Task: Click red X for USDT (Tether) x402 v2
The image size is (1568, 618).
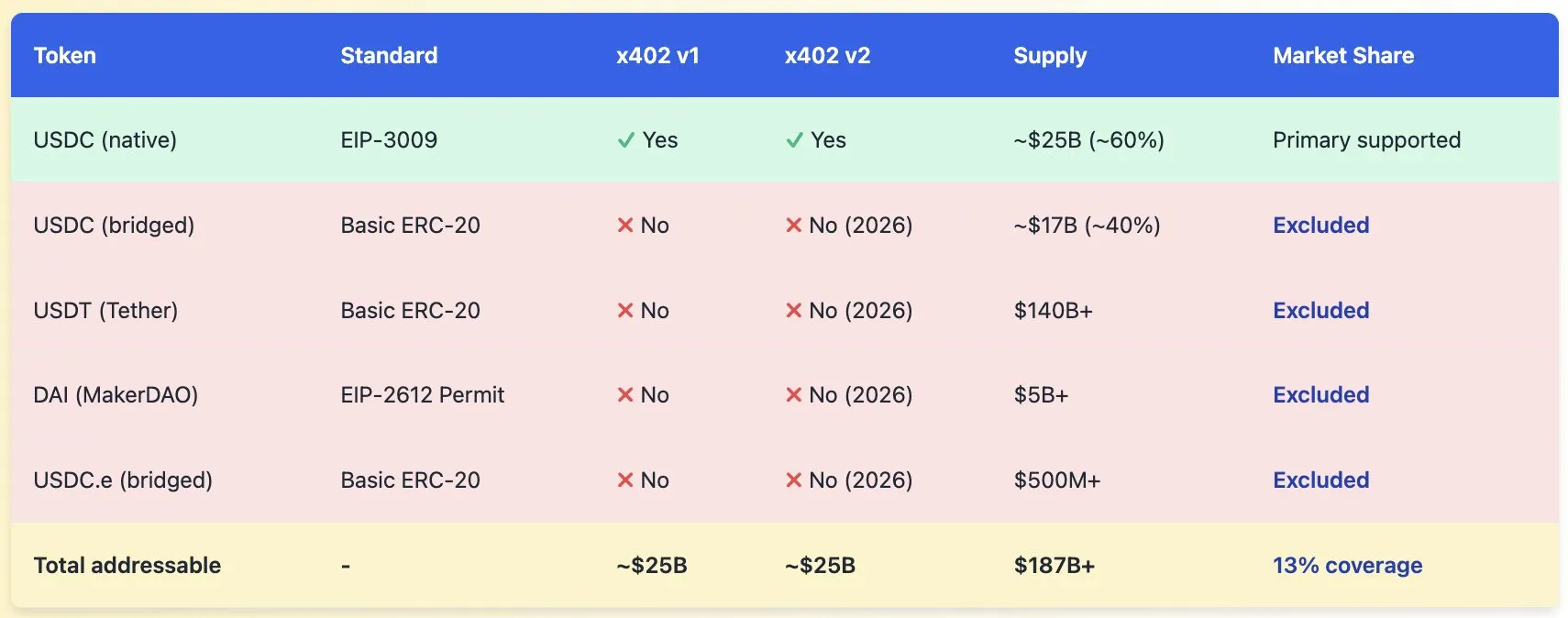Action: 794,311
